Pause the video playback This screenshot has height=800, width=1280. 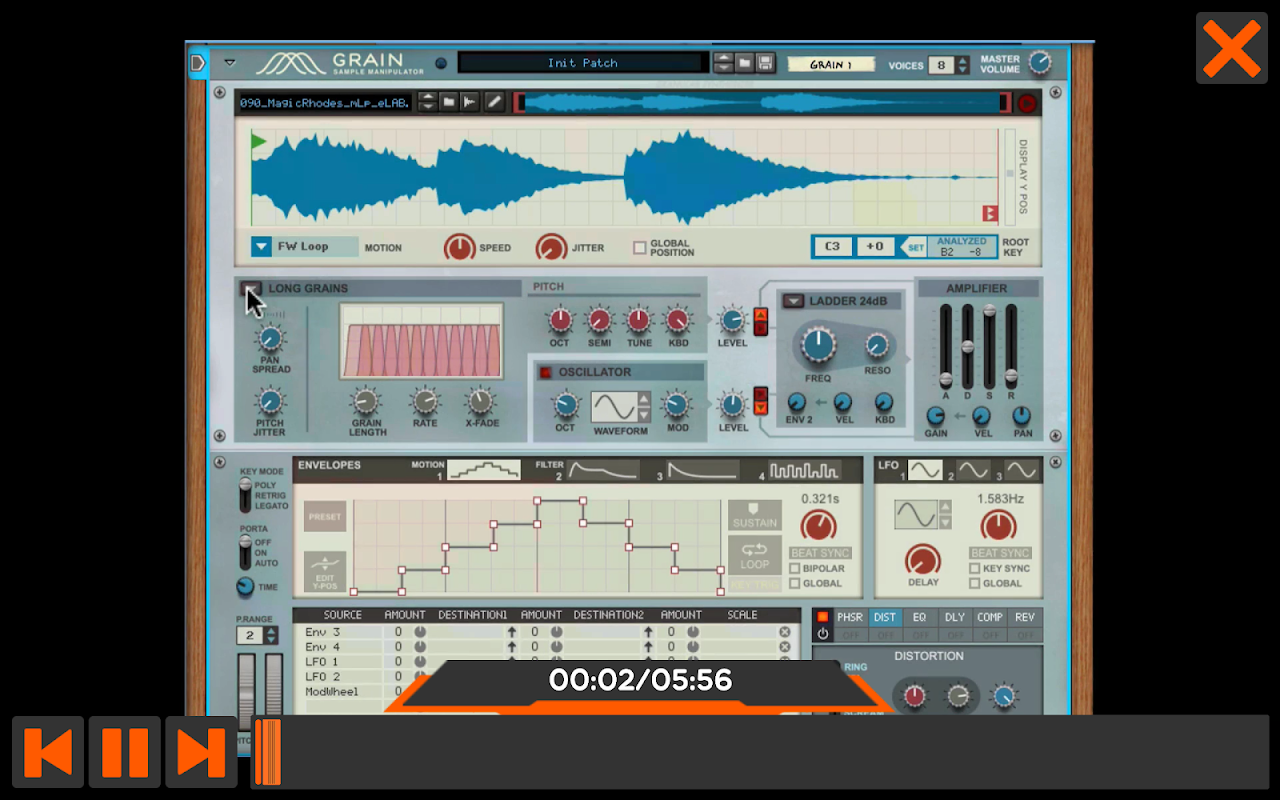pyautogui.click(x=125, y=752)
